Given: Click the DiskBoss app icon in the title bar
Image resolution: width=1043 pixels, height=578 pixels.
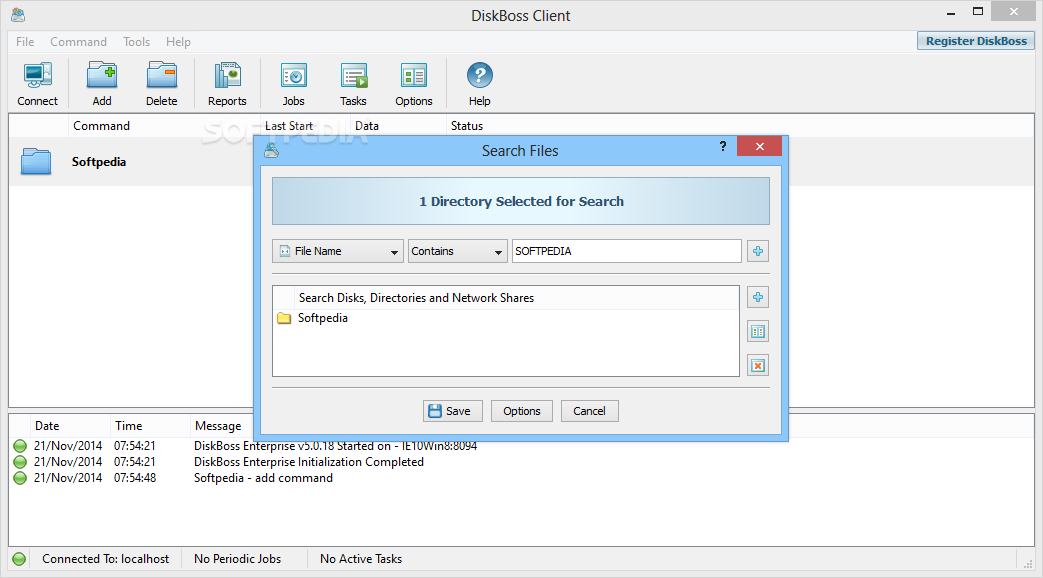Looking at the screenshot, I should 18,15.
